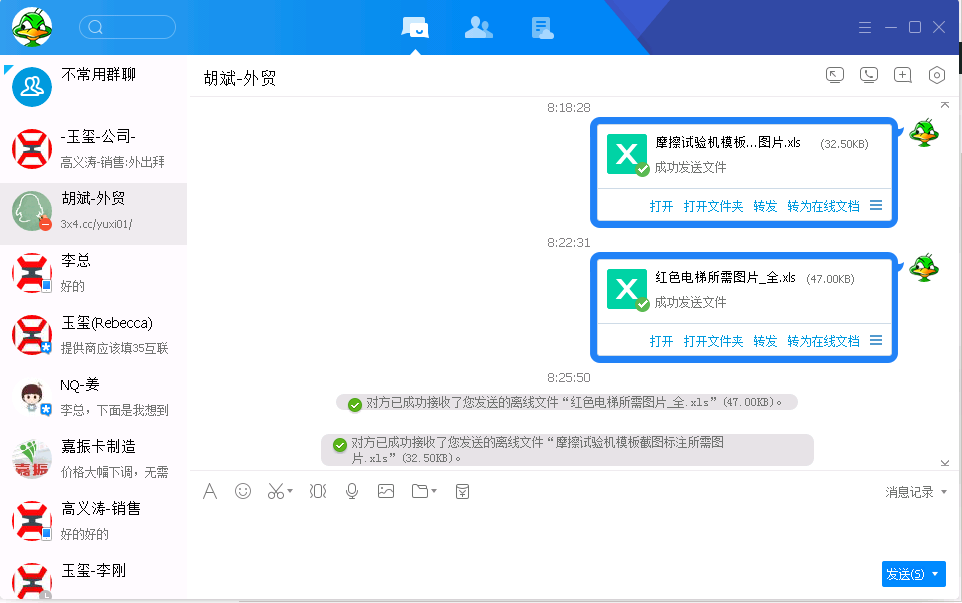
Task: Open more options menu on first file
Action: pos(876,205)
